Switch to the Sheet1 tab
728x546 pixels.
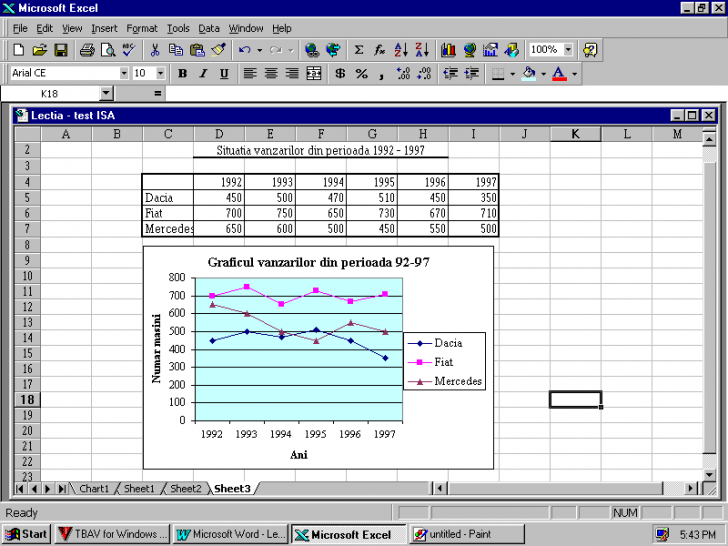pos(139,488)
